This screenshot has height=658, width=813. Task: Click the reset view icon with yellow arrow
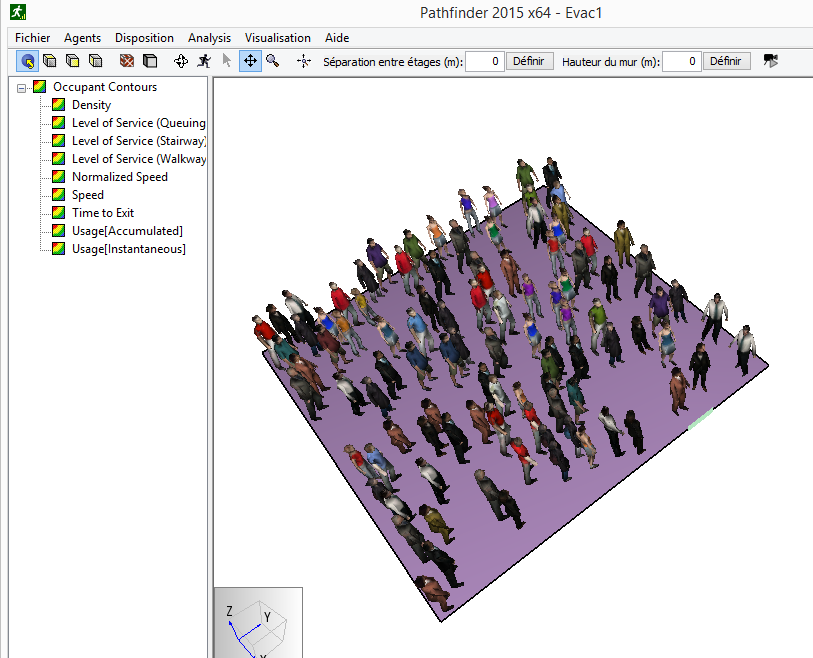(x=27, y=61)
